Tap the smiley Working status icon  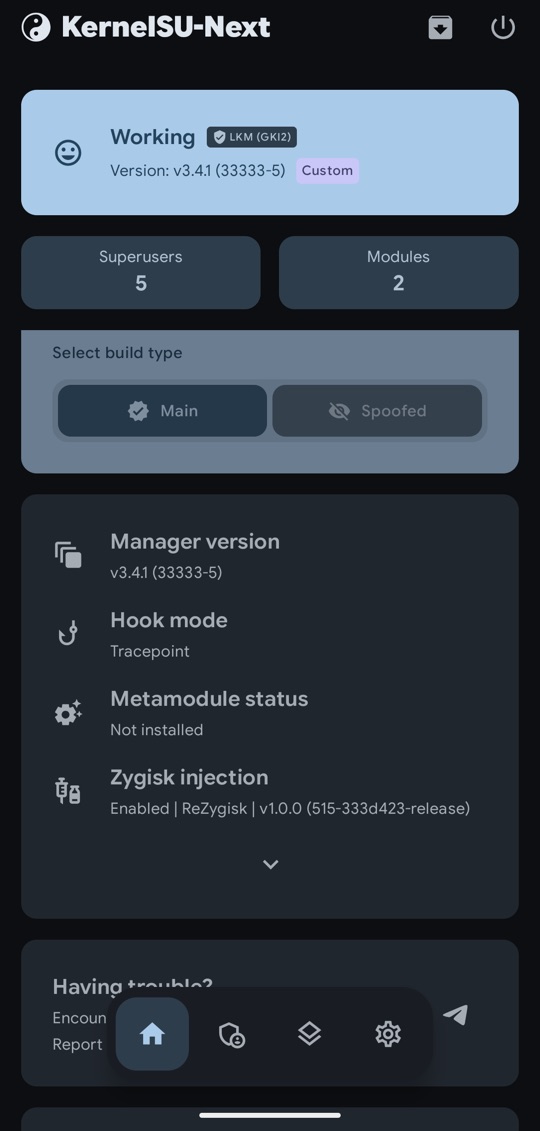(x=68, y=153)
